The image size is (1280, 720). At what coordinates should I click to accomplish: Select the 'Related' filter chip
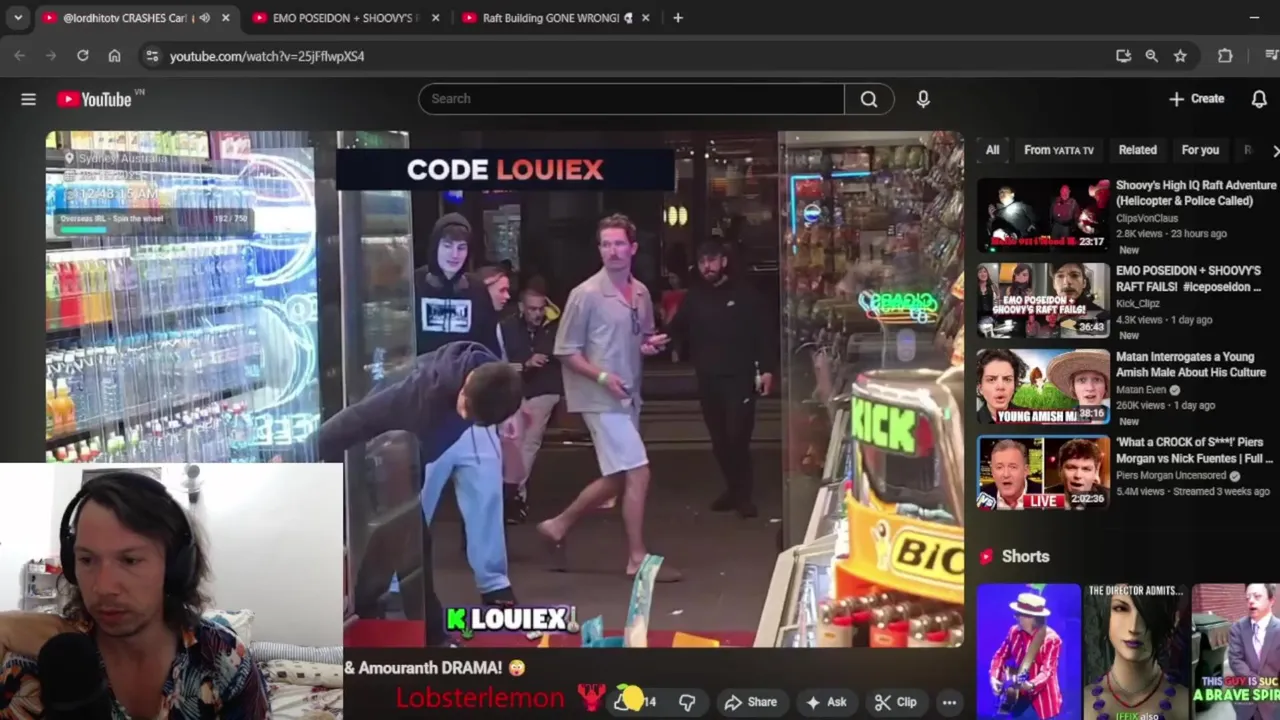pos(1137,150)
